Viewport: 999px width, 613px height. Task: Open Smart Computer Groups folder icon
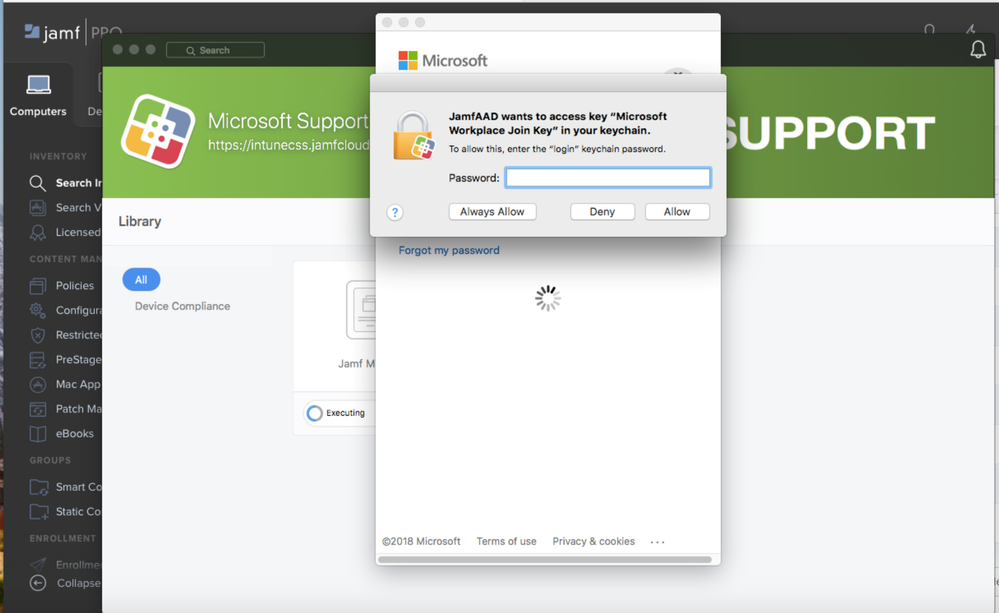click(x=38, y=487)
